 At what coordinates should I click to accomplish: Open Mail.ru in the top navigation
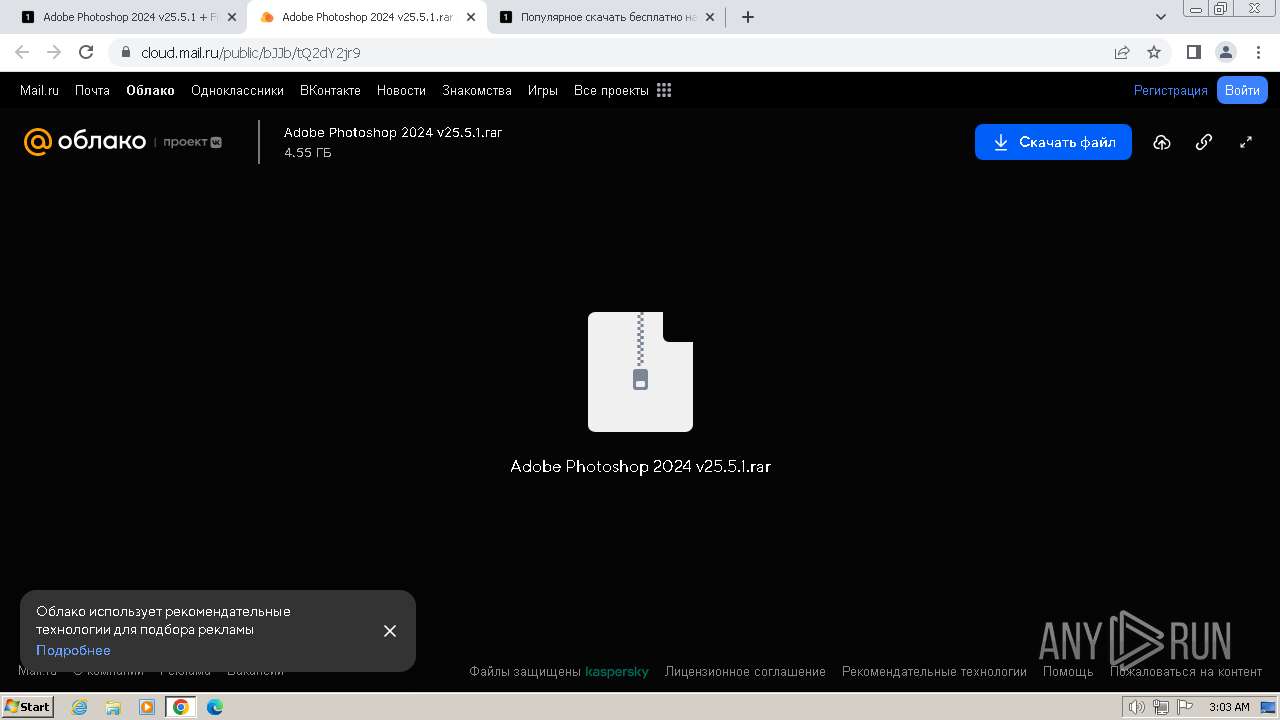39,90
